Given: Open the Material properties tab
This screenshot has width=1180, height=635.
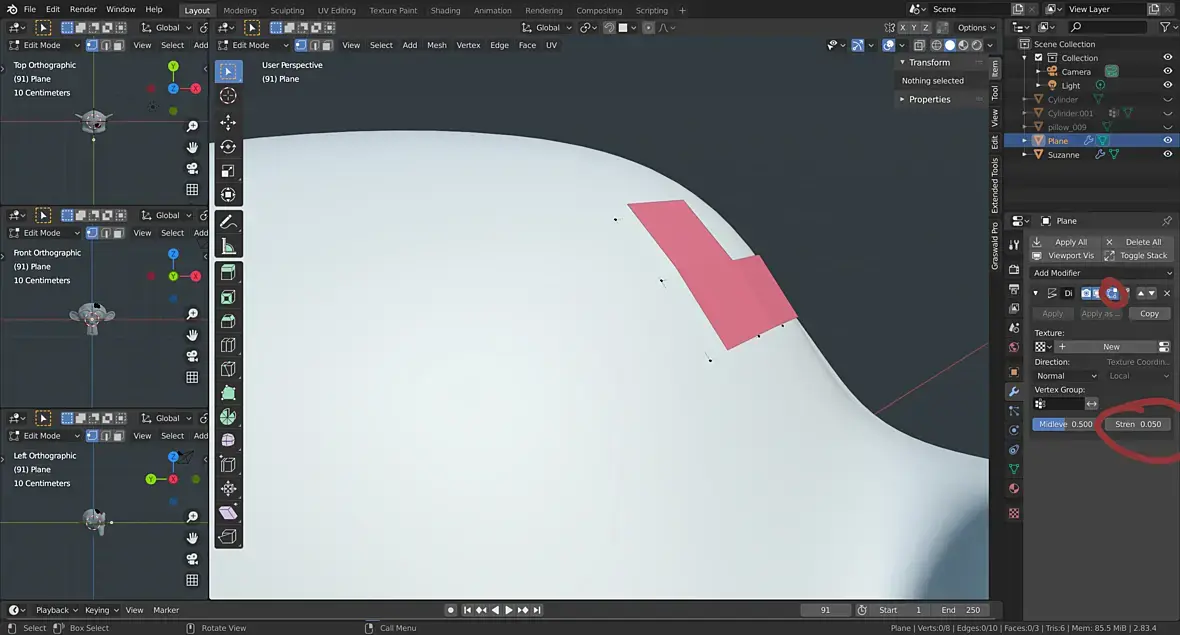Looking at the screenshot, I should tap(1014, 488).
